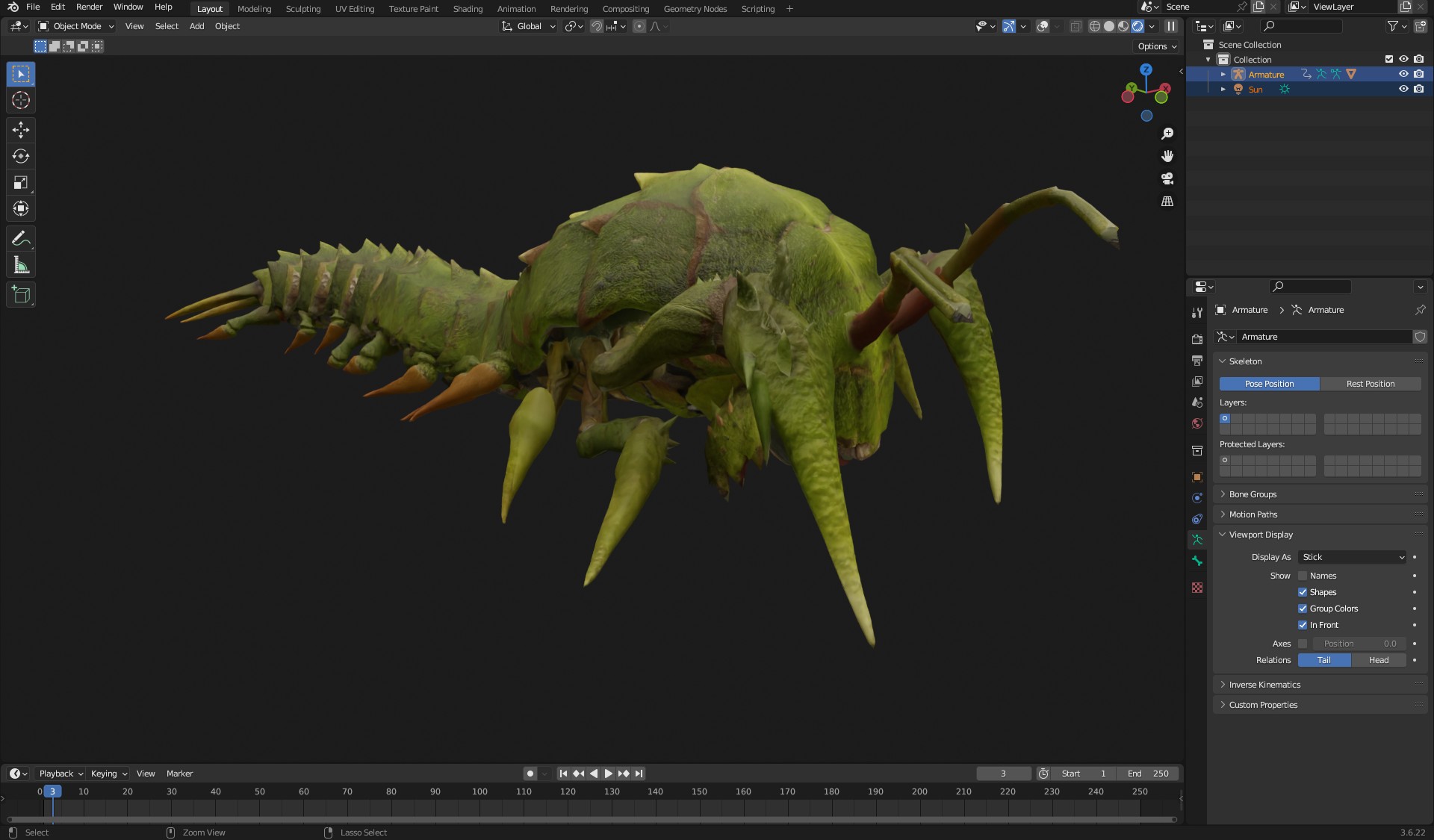Toggle camera view icon in viewport
The image size is (1434, 840).
point(1167,178)
